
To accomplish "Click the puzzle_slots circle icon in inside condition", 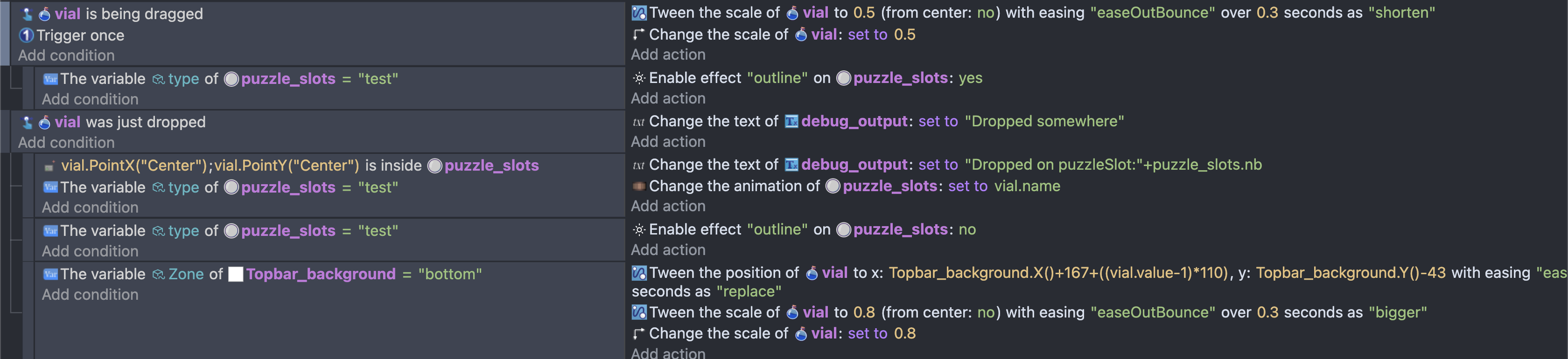I will click(434, 166).
